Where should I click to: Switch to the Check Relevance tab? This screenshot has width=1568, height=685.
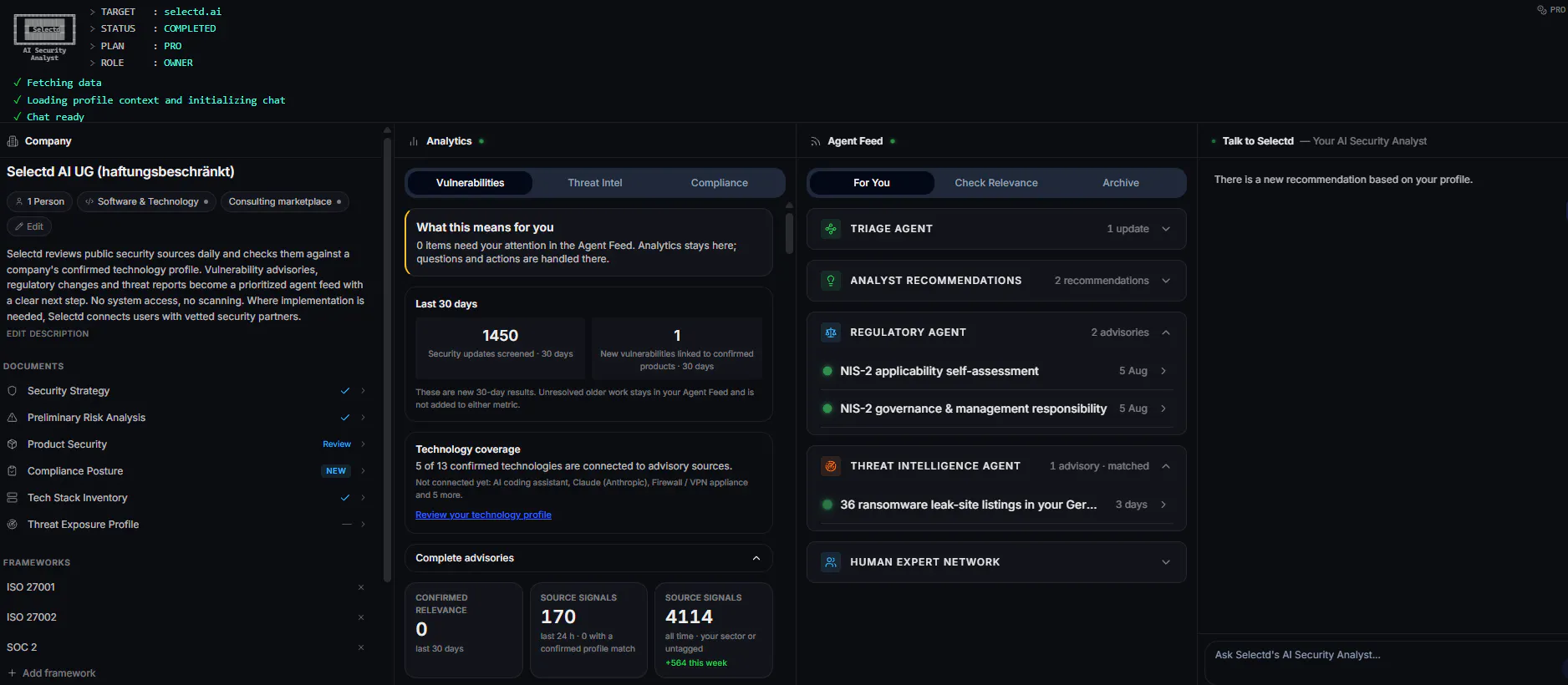click(x=996, y=183)
